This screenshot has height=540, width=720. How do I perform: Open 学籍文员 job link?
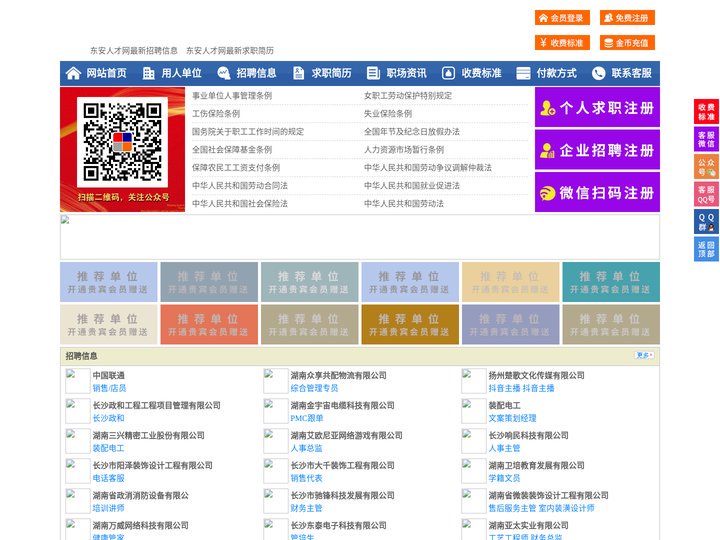tap(504, 478)
